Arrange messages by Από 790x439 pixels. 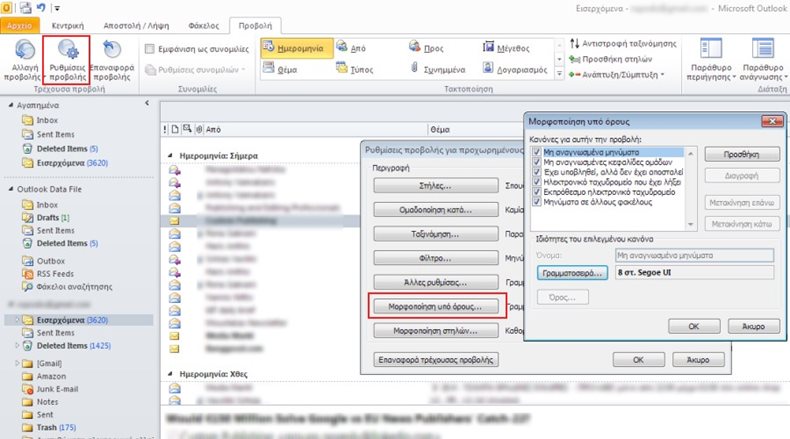point(352,48)
